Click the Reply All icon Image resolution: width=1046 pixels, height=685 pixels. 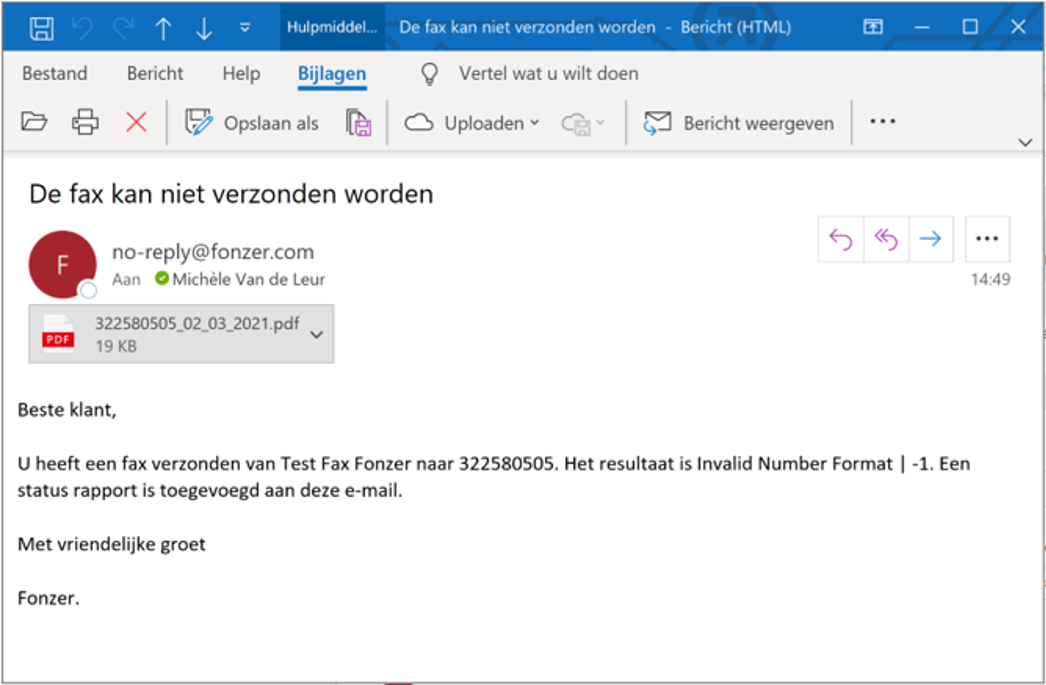click(x=886, y=239)
